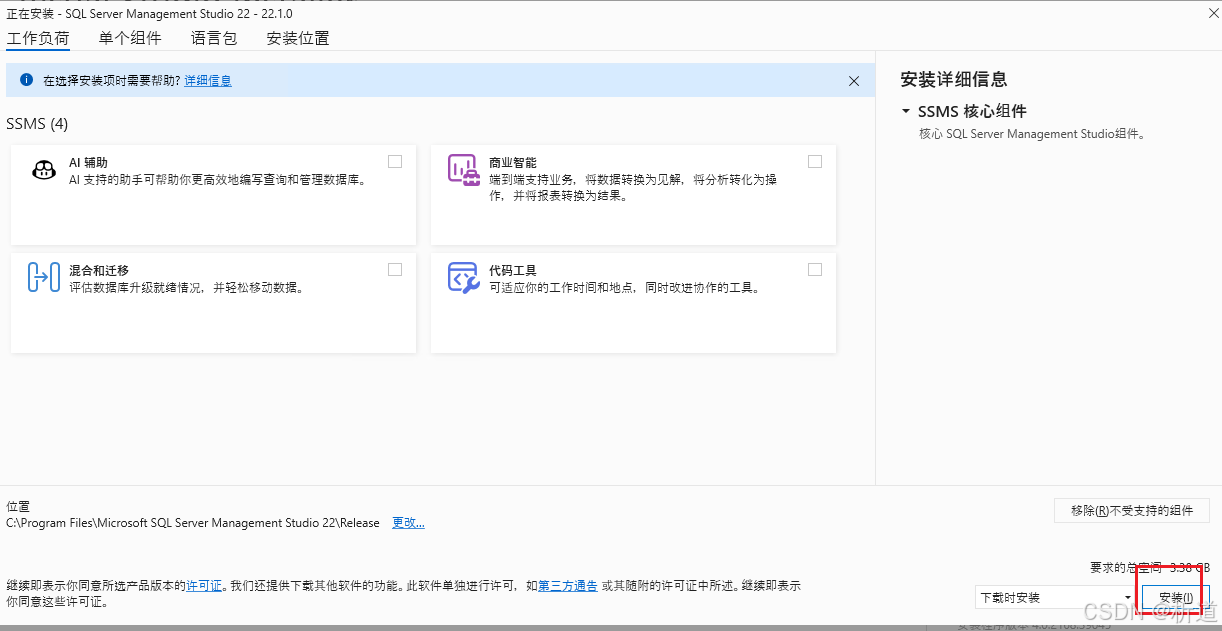The width and height of the screenshot is (1222, 631).
Task: Click the 代码工具 workload icon
Action: [463, 277]
